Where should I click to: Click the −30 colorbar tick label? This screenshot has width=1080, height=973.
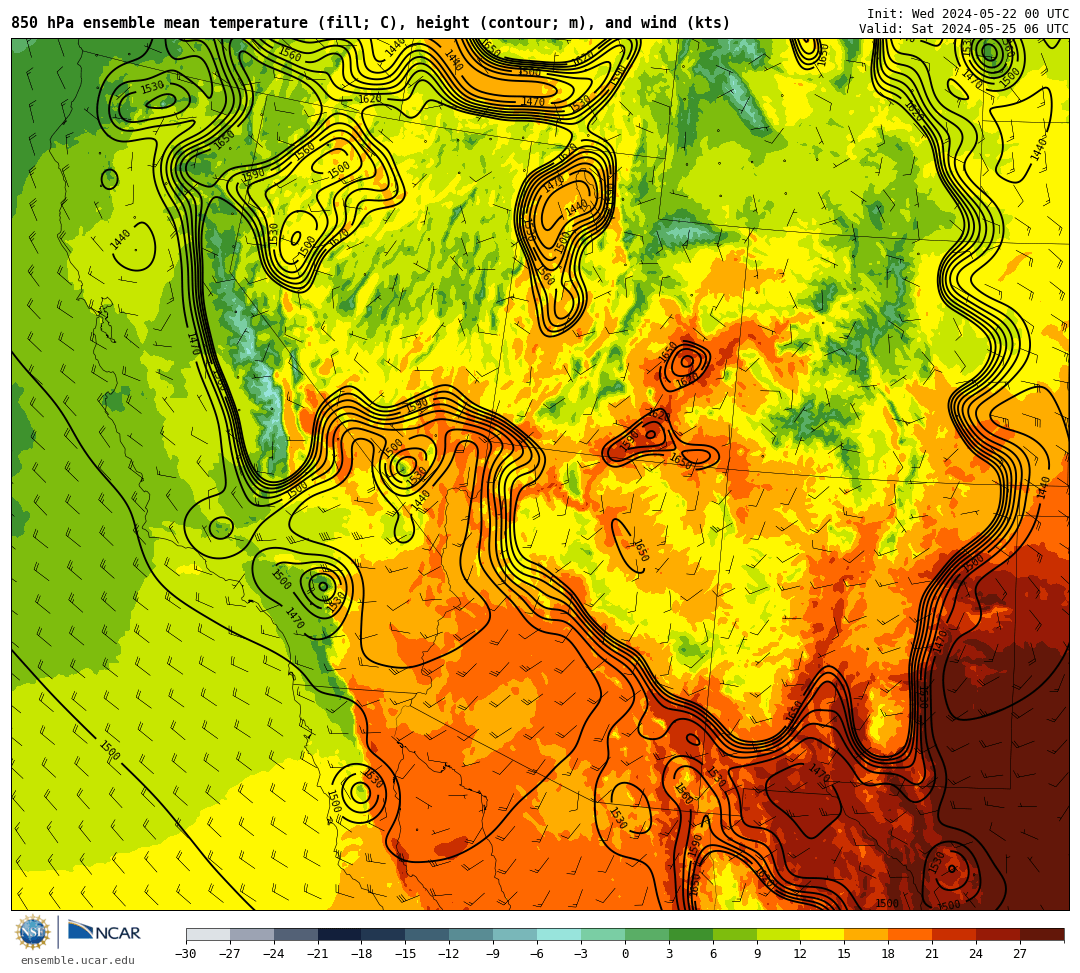coord(186,954)
